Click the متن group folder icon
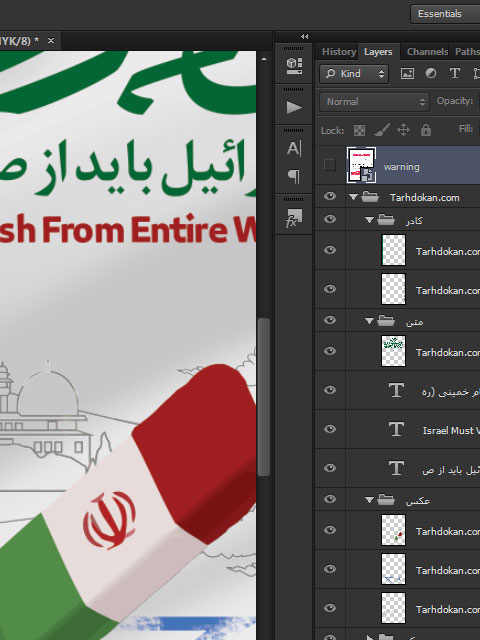This screenshot has width=480, height=640. pyautogui.click(x=386, y=321)
